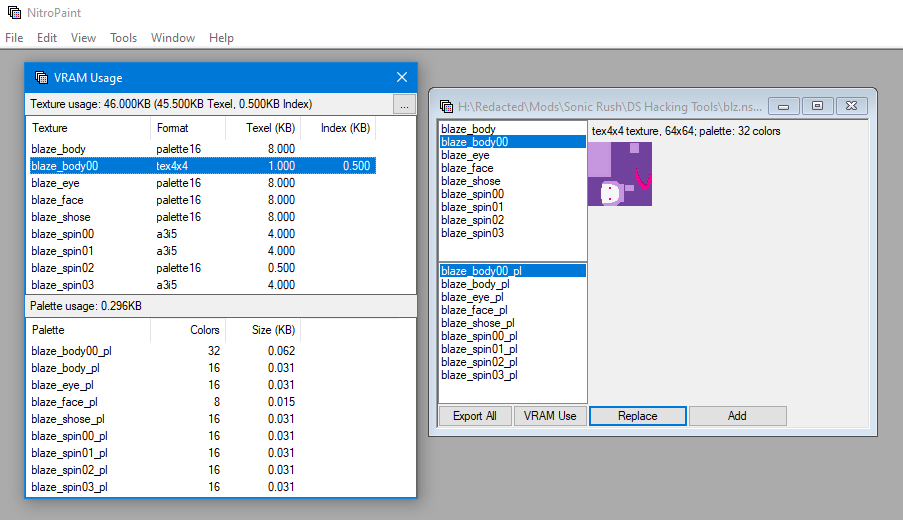This screenshot has width=903, height=520.
Task: Sort by Index (KB) column header
Action: (x=338, y=128)
